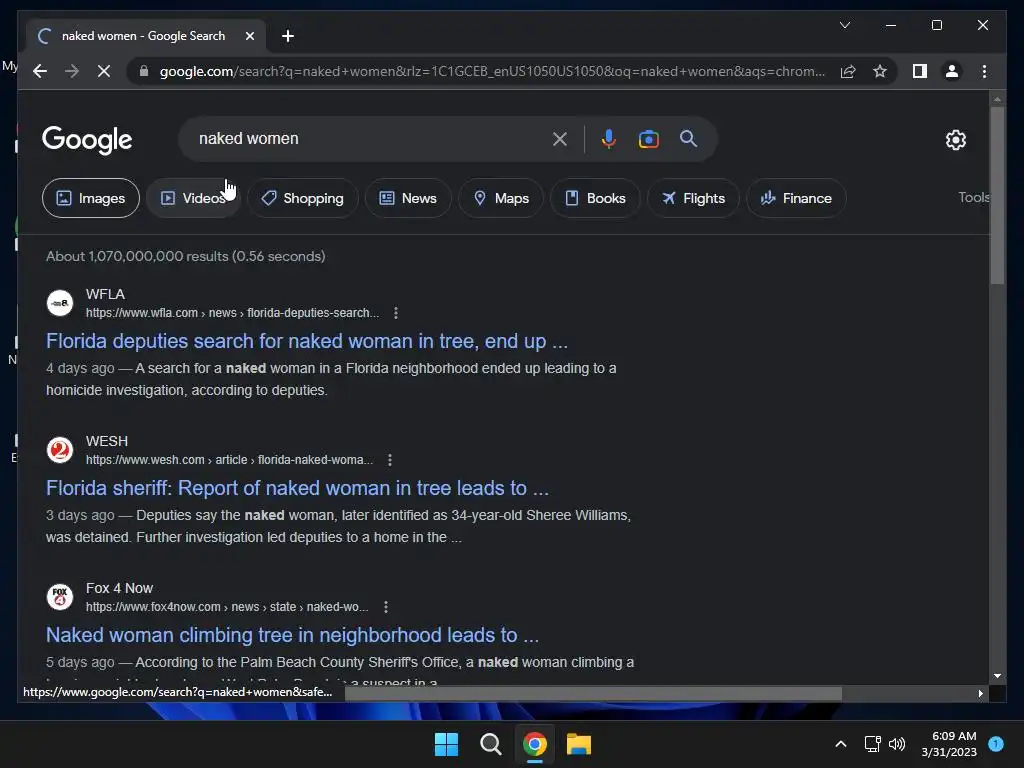Viewport: 1024px width, 768px height.
Task: Open the Fox 4 Now result options menu
Action: (386, 607)
